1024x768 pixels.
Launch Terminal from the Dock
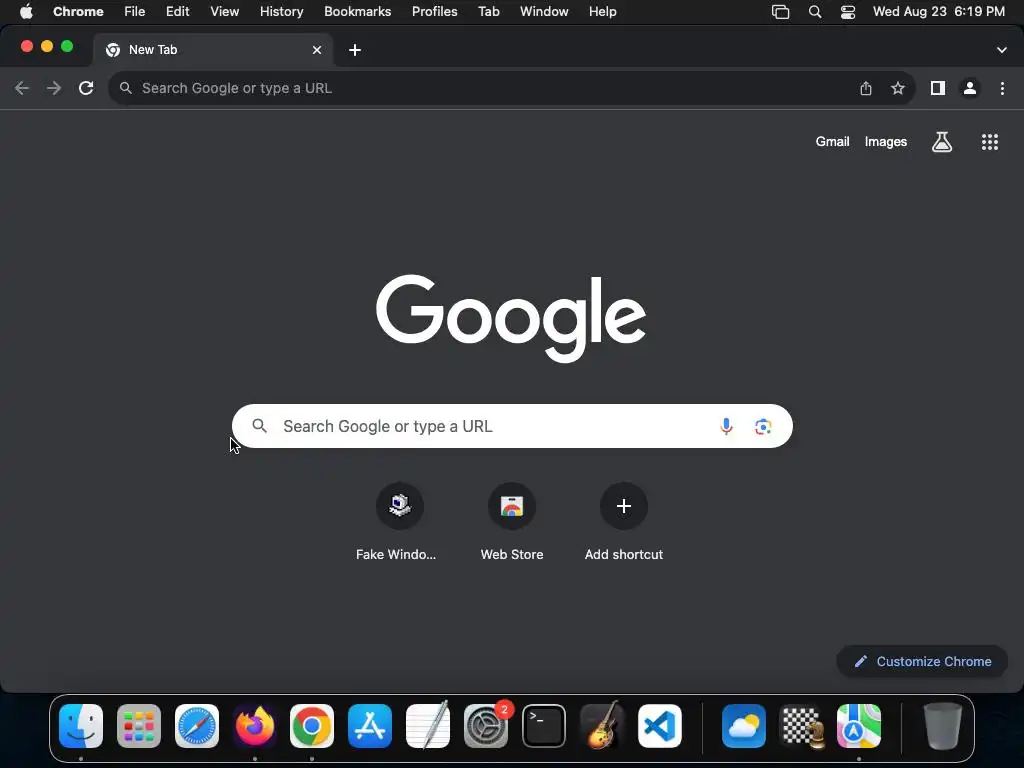coord(544,726)
